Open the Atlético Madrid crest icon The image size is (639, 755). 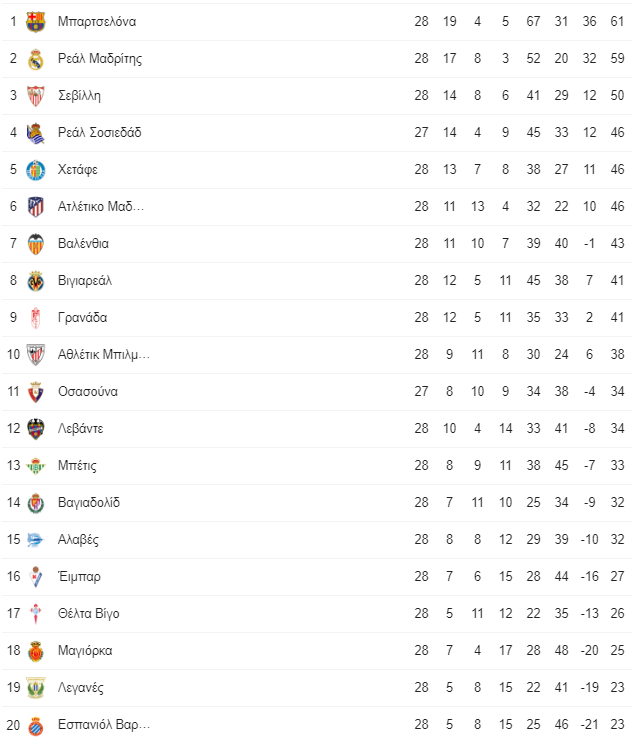36,207
